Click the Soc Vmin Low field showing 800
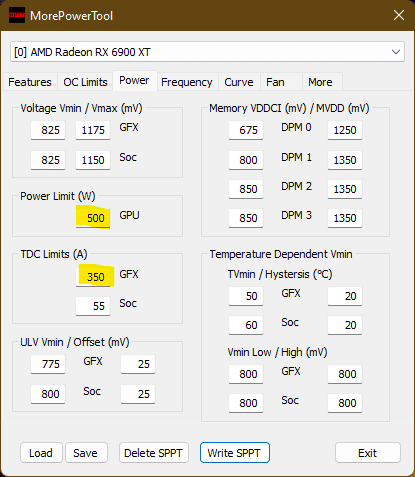Screen dimensions: 415x477 (246, 403)
